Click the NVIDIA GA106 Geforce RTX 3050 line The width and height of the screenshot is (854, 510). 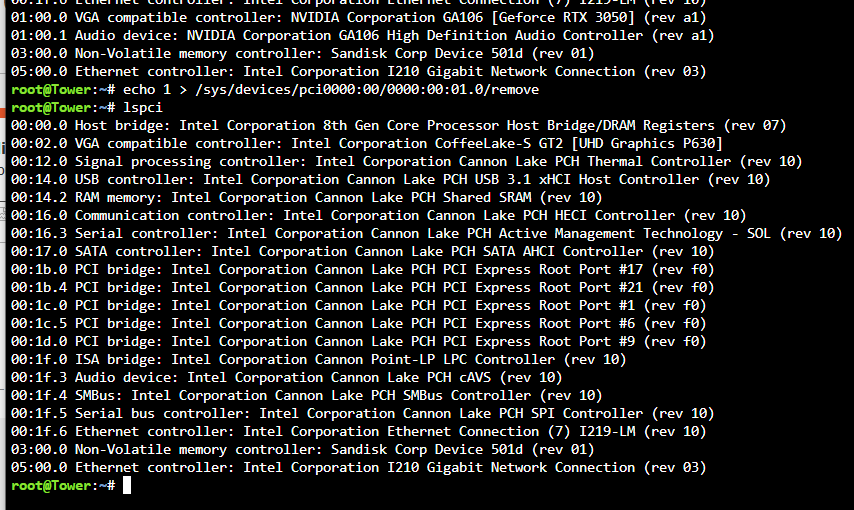358,17
